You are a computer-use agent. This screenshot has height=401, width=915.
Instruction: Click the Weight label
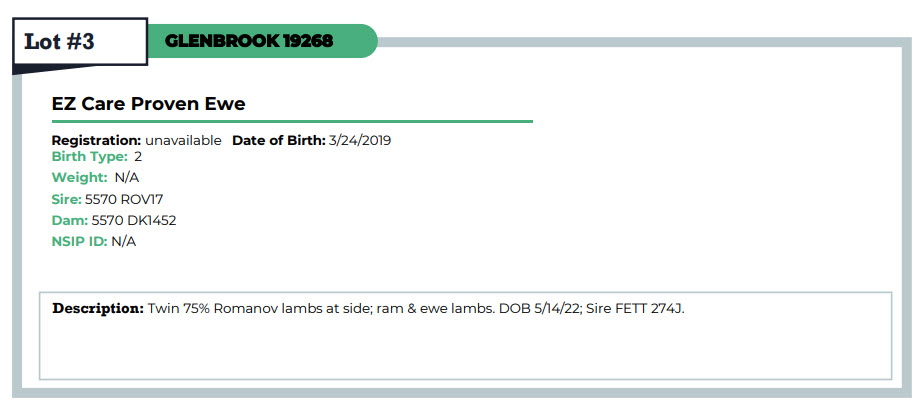point(79,178)
